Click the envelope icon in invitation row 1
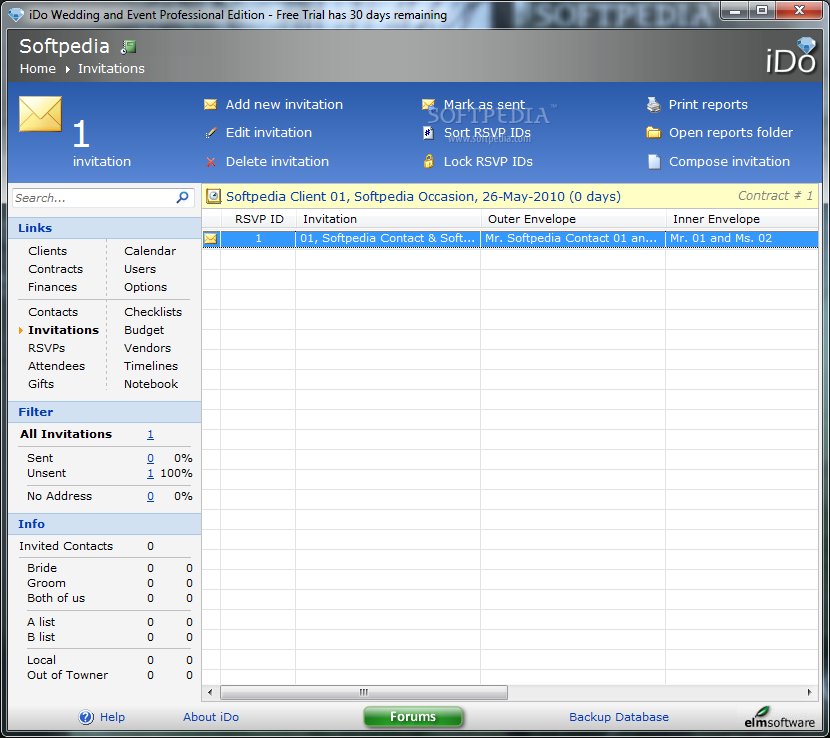The width and height of the screenshot is (830, 738). tap(211, 239)
